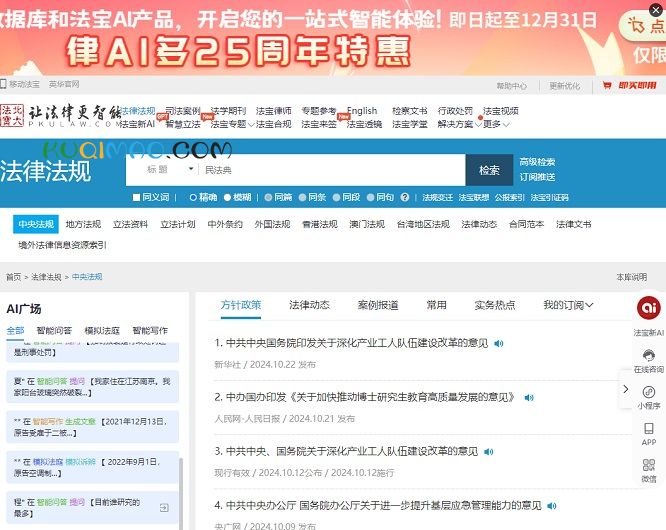Screen dimensions: 666x530
Task: Click the 检索 search button
Action: 489,170
